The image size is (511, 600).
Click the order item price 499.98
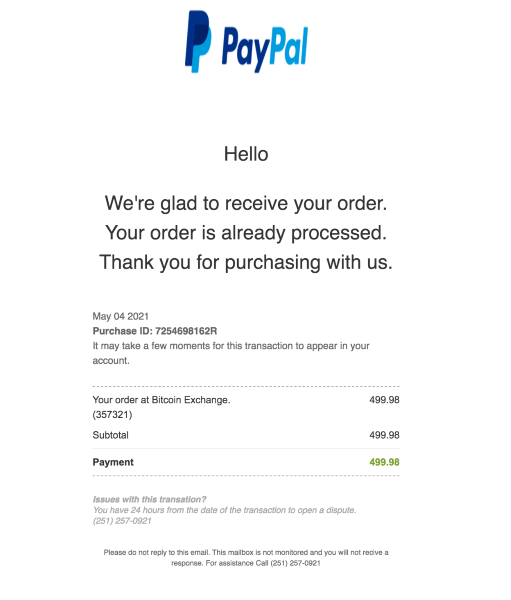[x=384, y=400]
